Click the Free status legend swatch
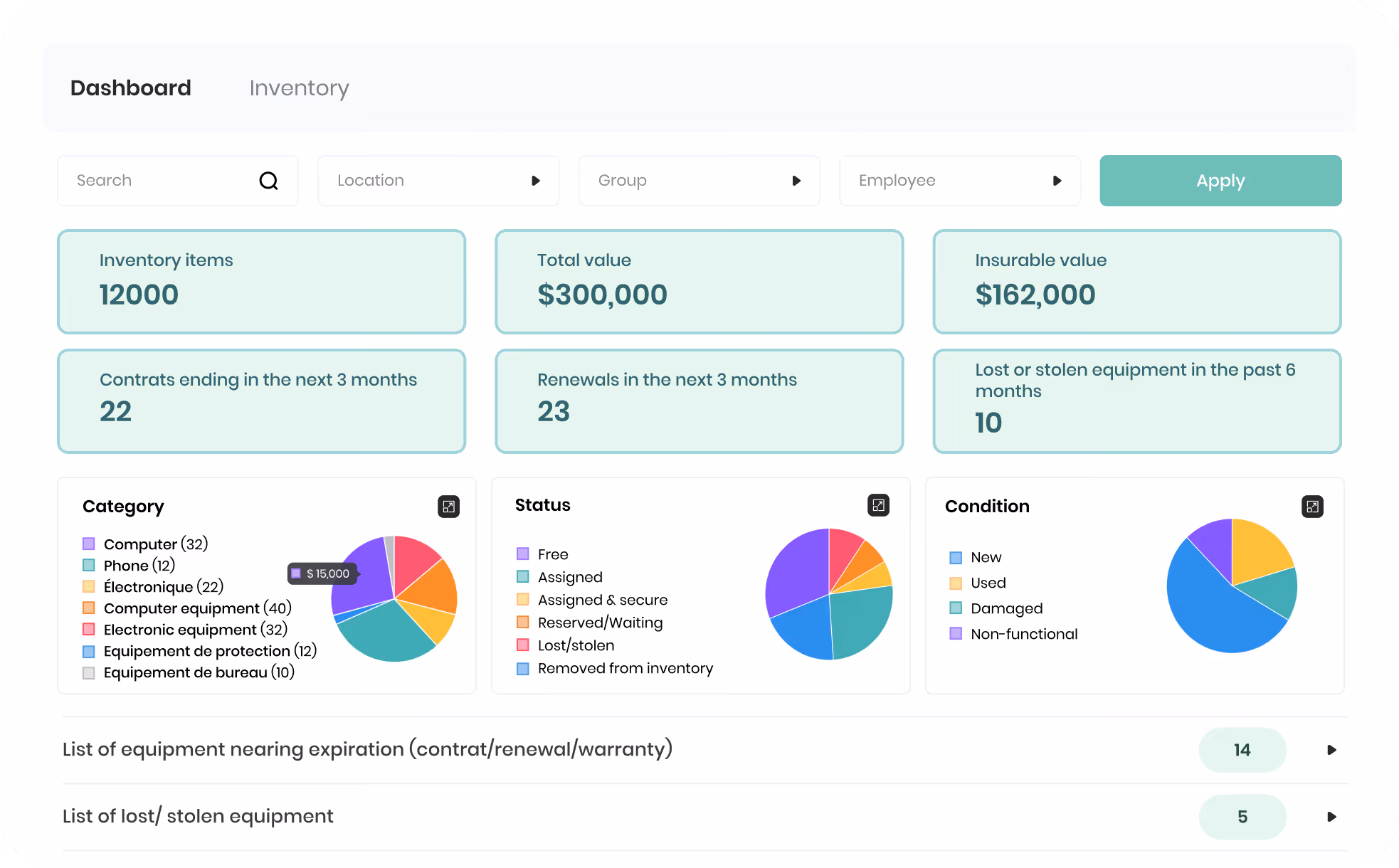1399x868 pixels. pyautogui.click(x=523, y=554)
